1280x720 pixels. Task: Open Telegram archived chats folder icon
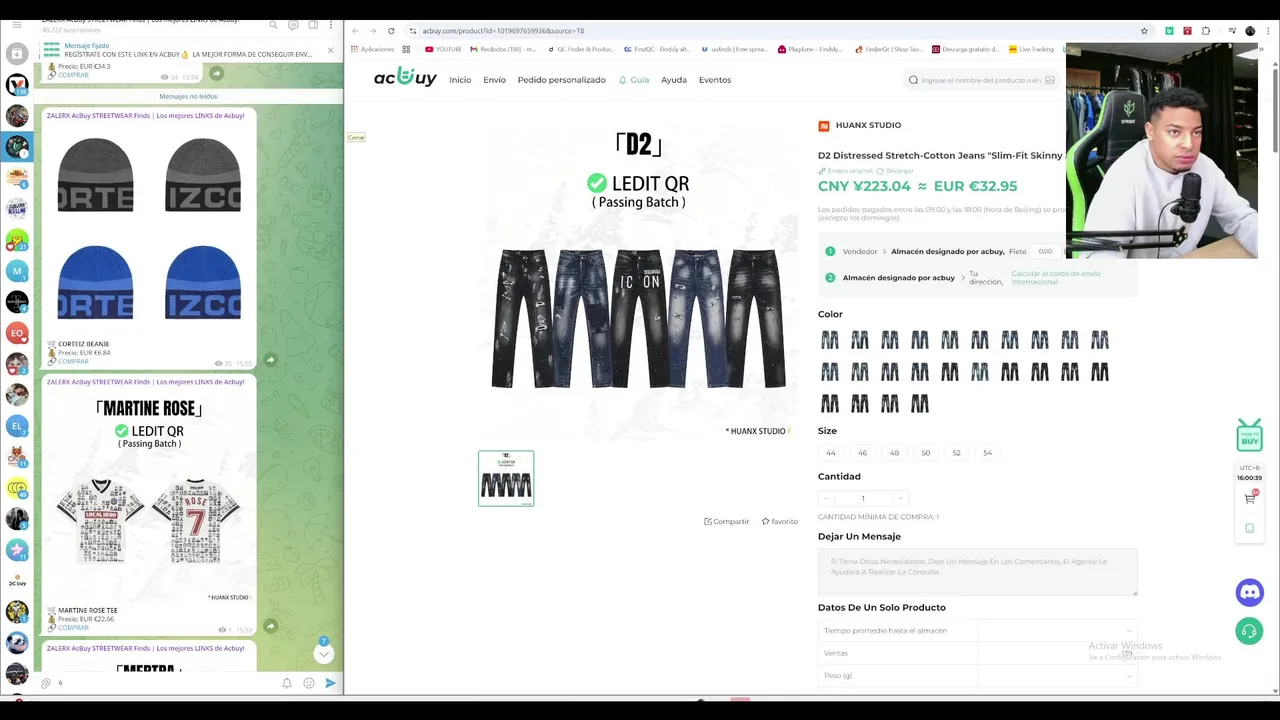16,53
